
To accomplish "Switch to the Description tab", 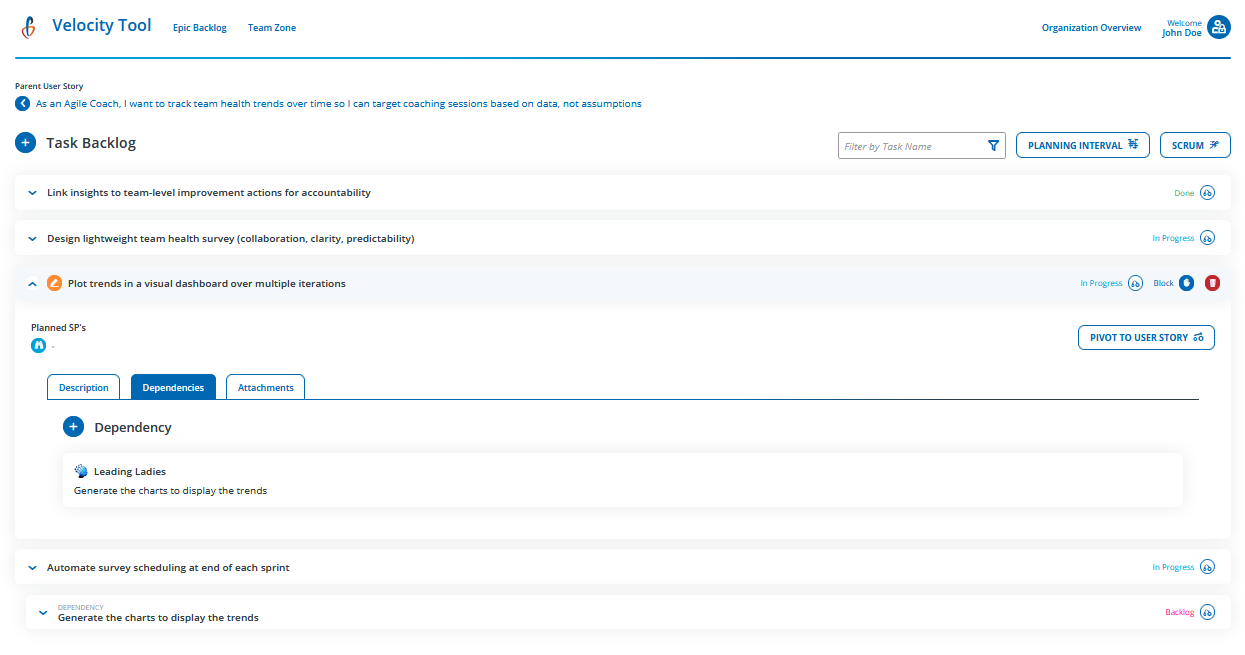I will click(83, 387).
